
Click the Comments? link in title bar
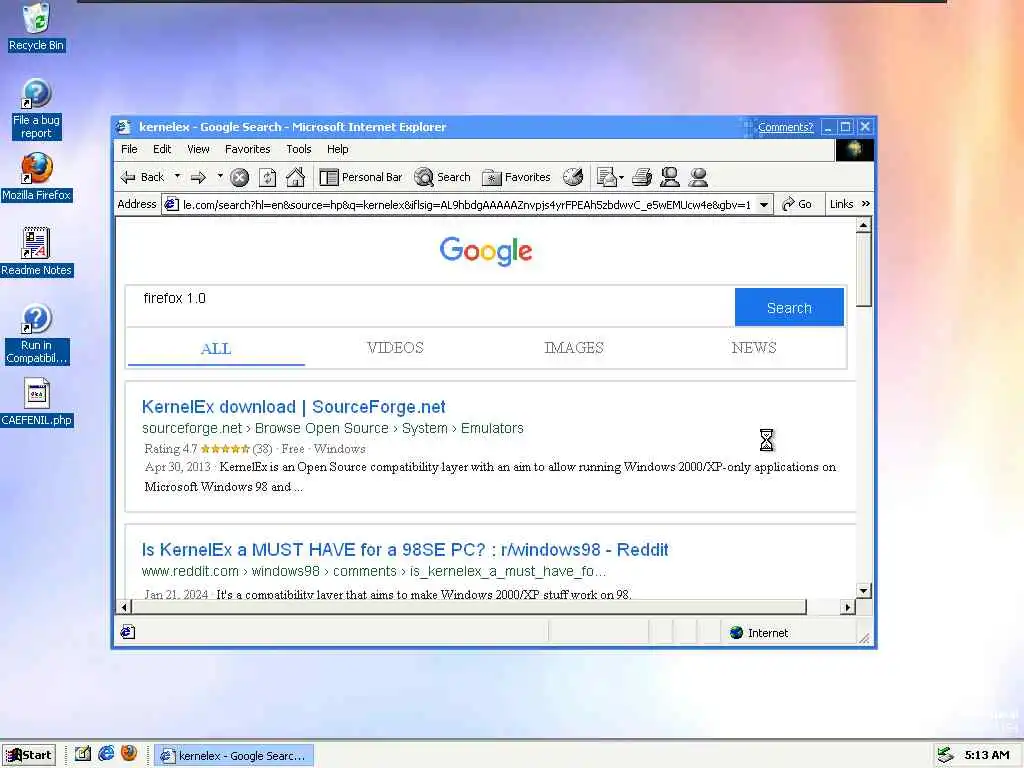(786, 127)
